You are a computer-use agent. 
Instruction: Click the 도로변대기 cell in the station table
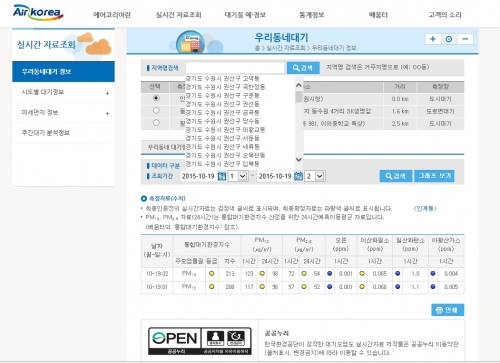pyautogui.click(x=440, y=111)
